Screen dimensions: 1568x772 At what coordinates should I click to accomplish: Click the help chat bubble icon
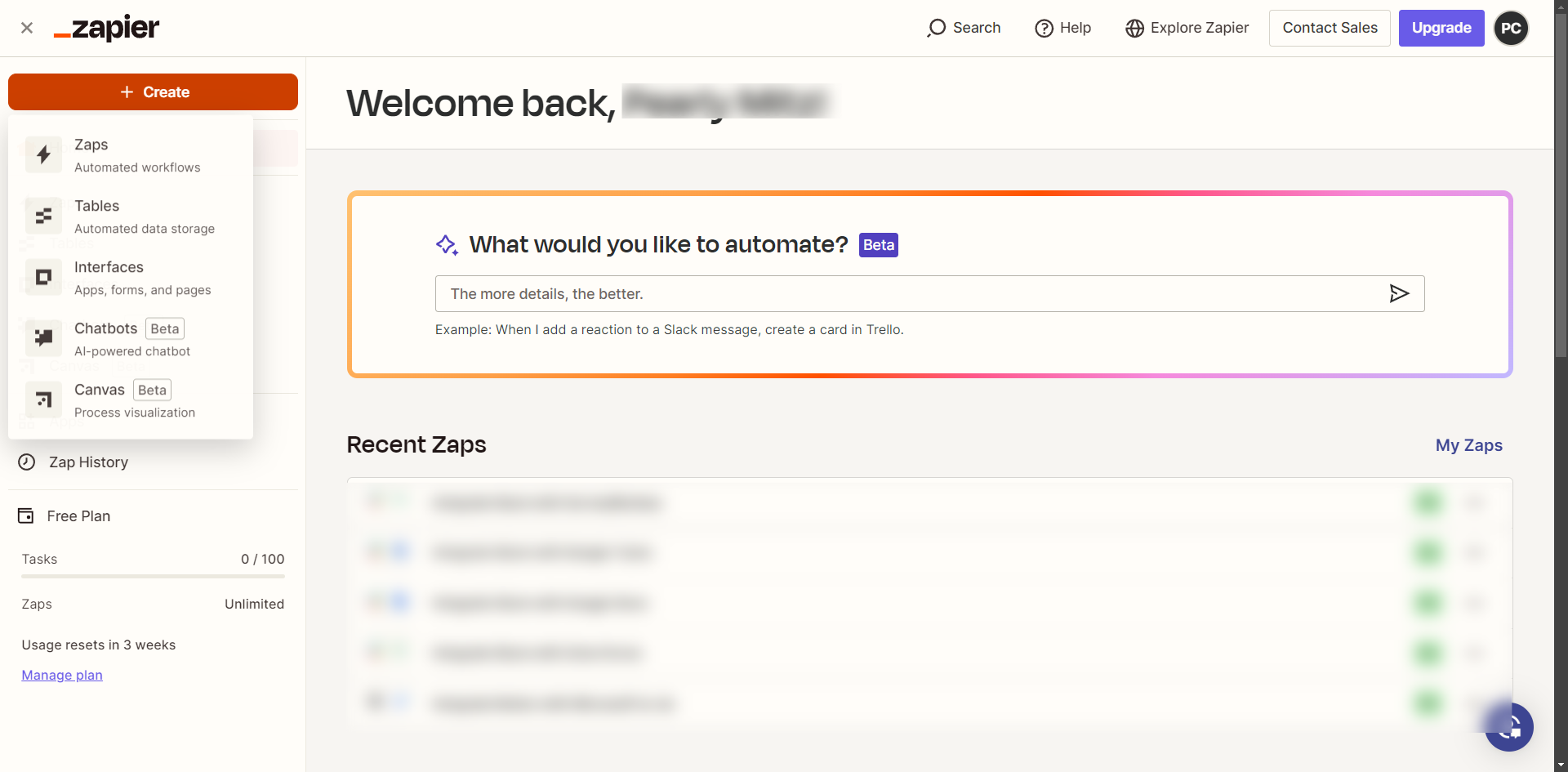coord(1508,726)
